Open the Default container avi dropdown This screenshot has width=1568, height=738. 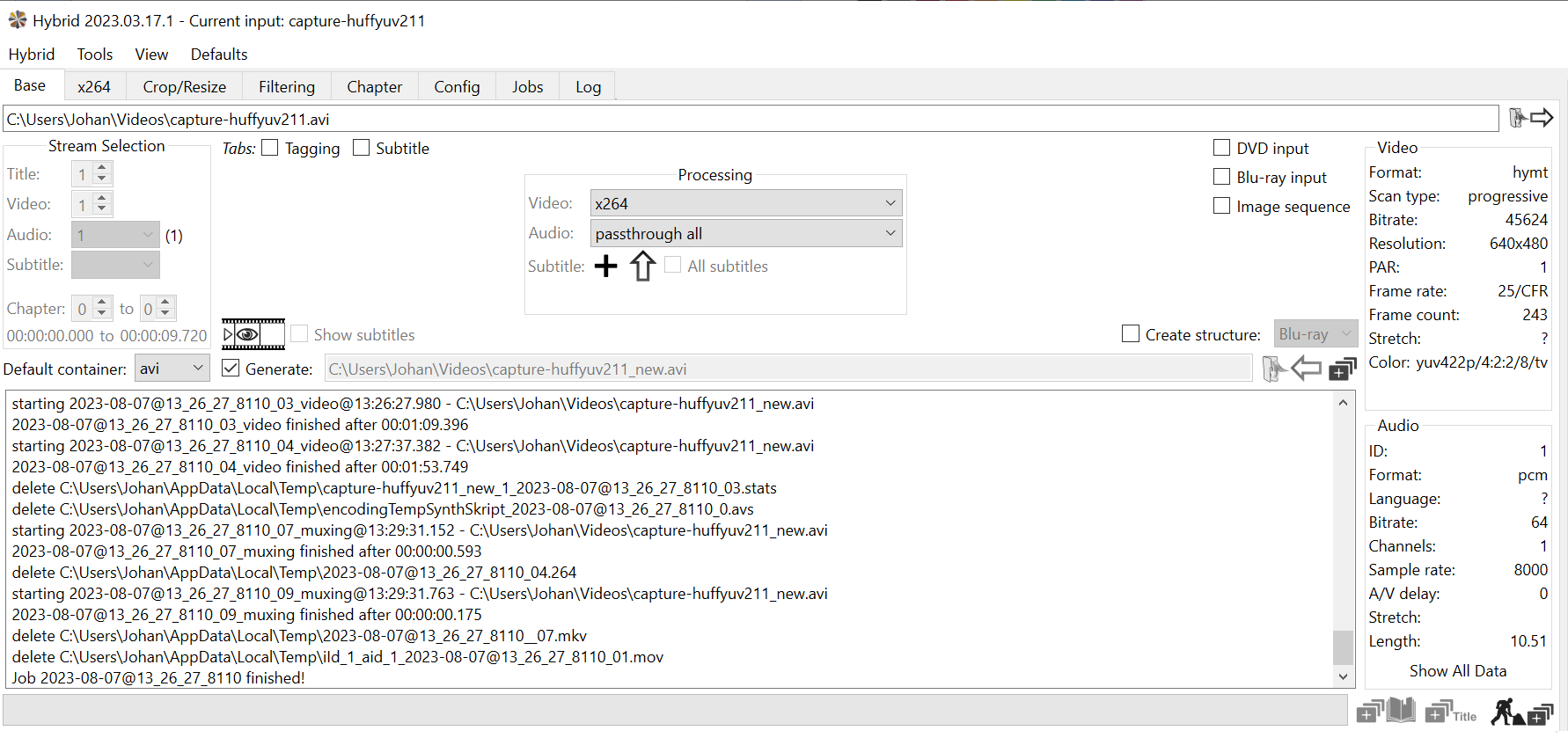(172, 369)
